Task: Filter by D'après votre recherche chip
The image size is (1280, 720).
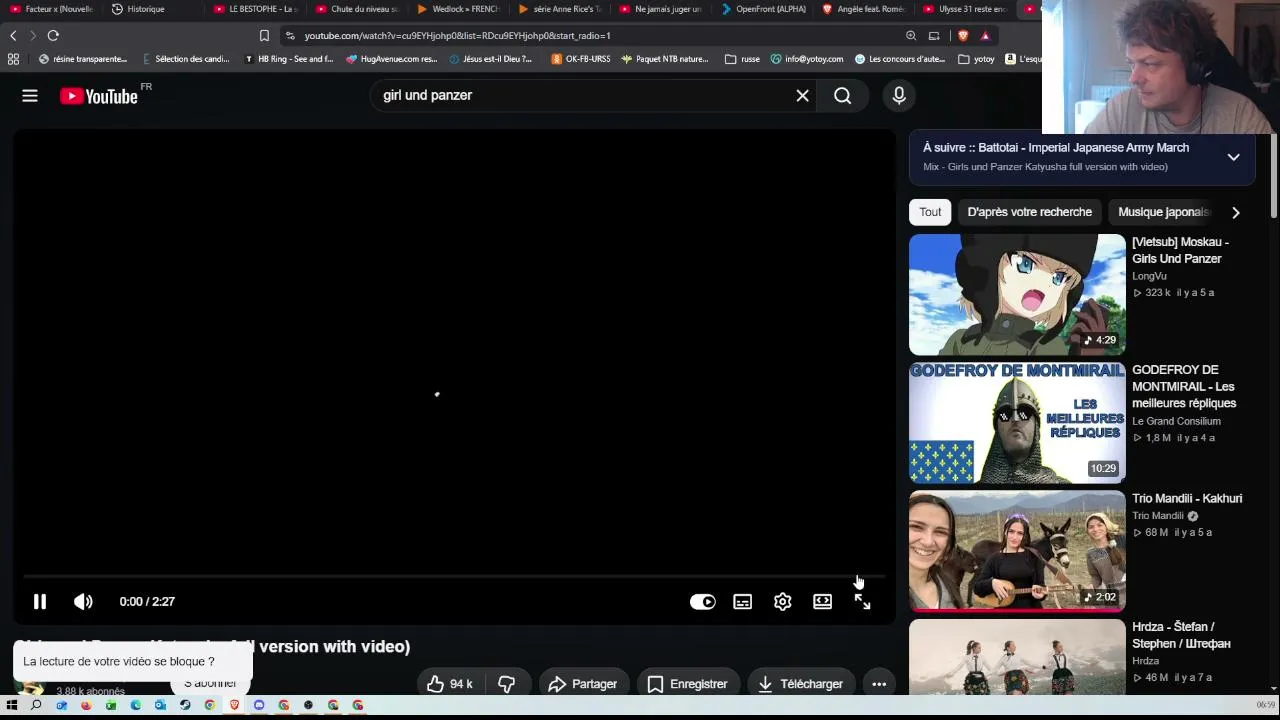Action: [1029, 212]
